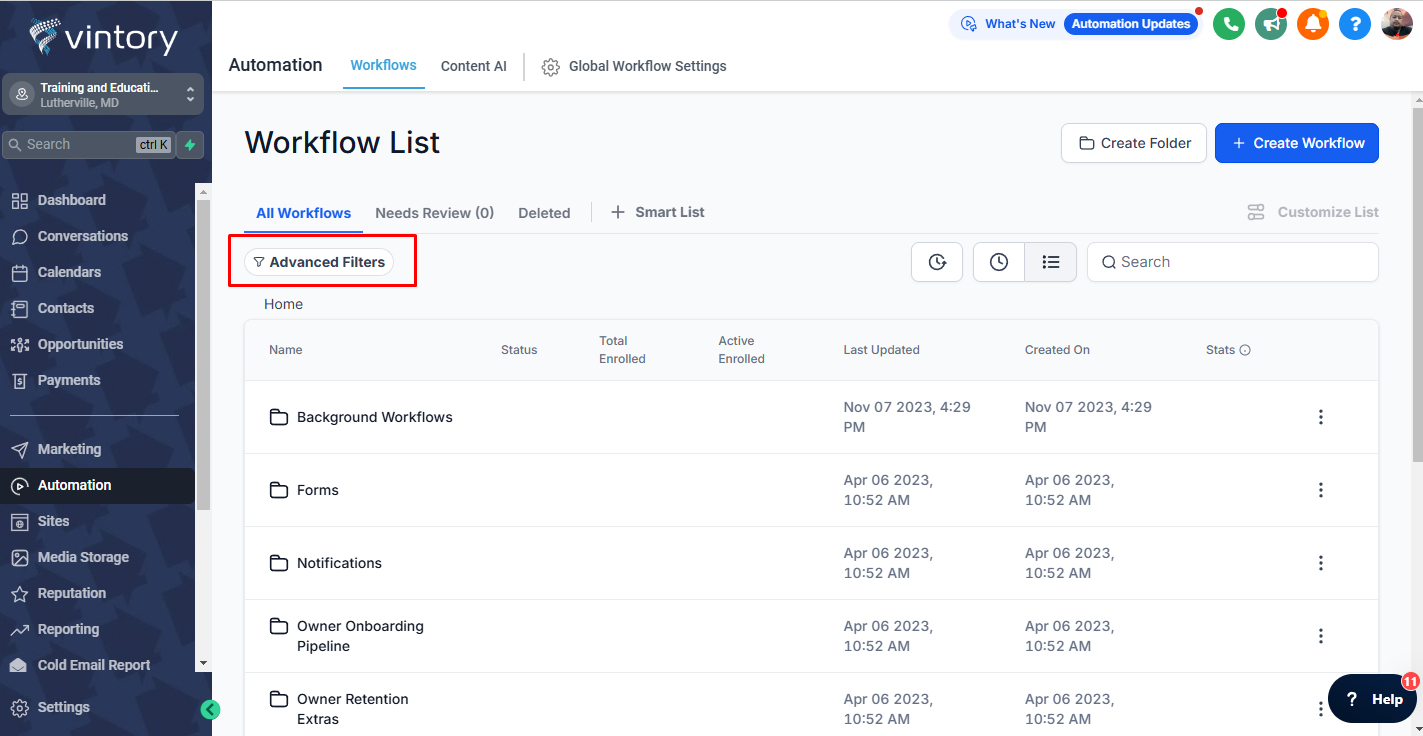Click the Home breadcrumb
Viewport: 1423px width, 736px height.
(283, 304)
